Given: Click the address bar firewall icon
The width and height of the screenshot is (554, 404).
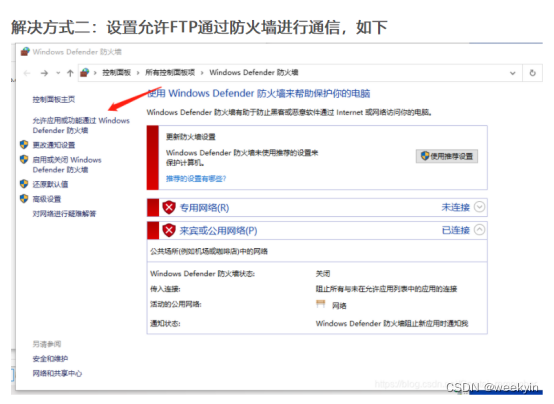Looking at the screenshot, I should 84,73.
